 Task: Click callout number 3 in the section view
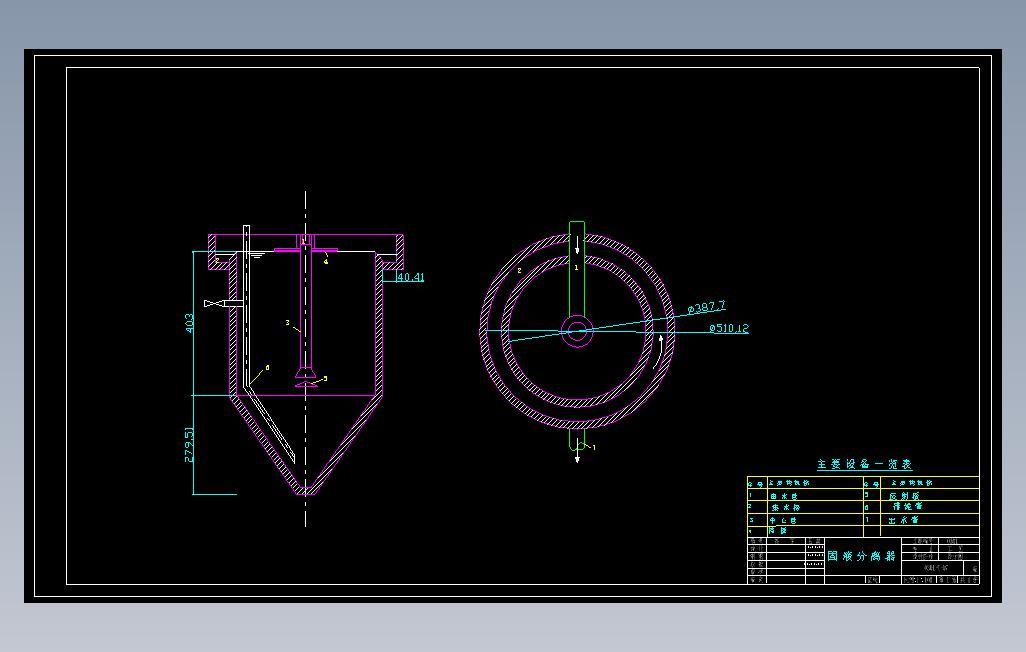[x=287, y=323]
